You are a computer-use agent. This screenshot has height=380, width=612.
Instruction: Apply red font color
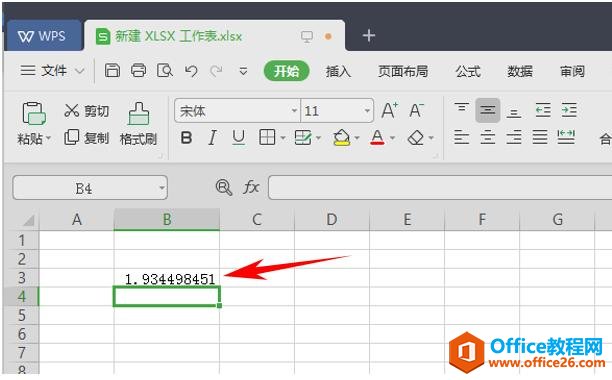pyautogui.click(x=377, y=137)
